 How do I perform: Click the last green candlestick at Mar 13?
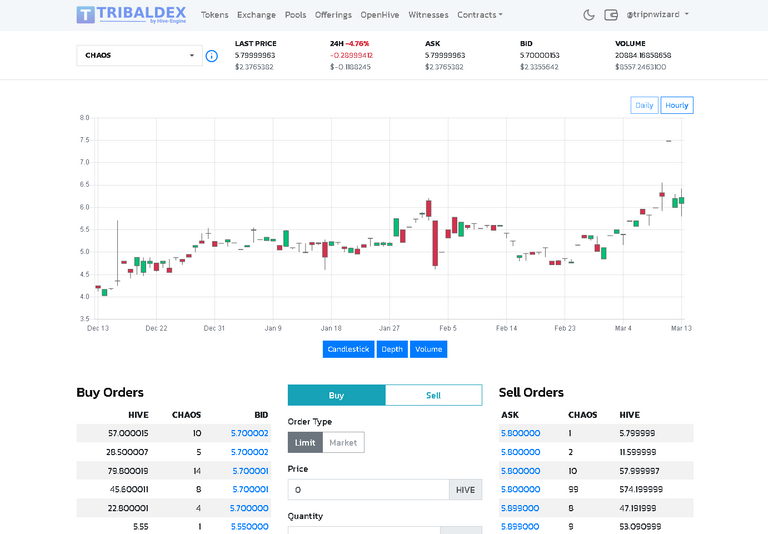click(681, 200)
